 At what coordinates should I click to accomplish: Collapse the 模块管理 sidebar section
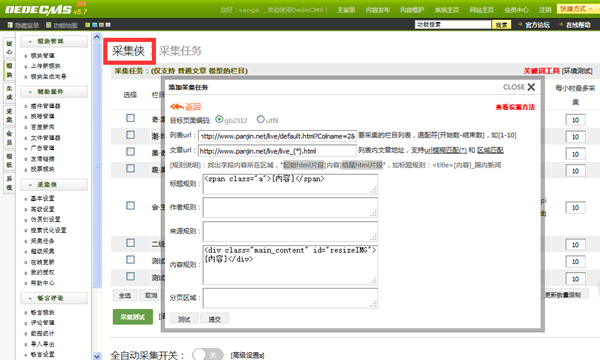point(30,41)
